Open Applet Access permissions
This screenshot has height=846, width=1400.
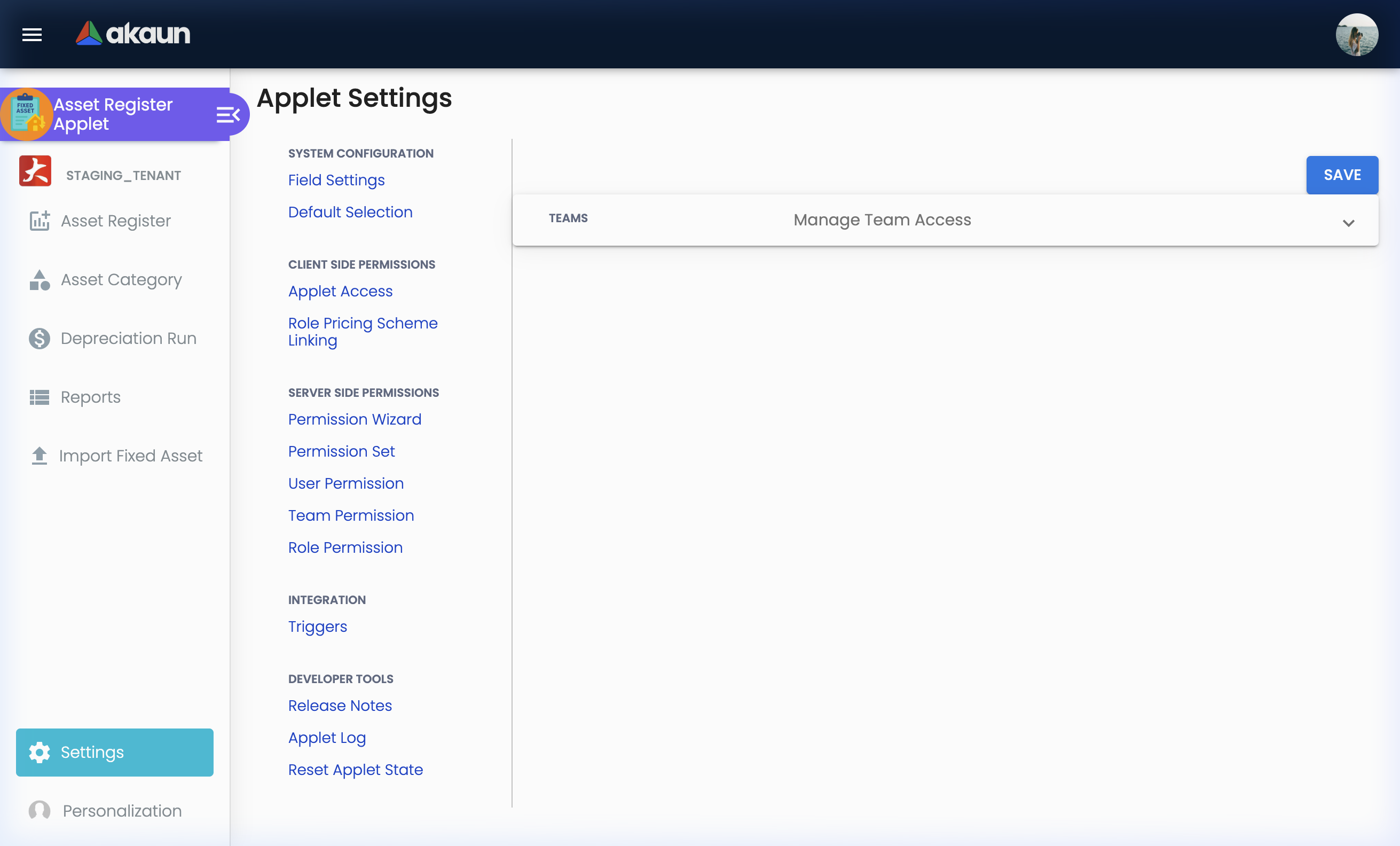point(340,291)
